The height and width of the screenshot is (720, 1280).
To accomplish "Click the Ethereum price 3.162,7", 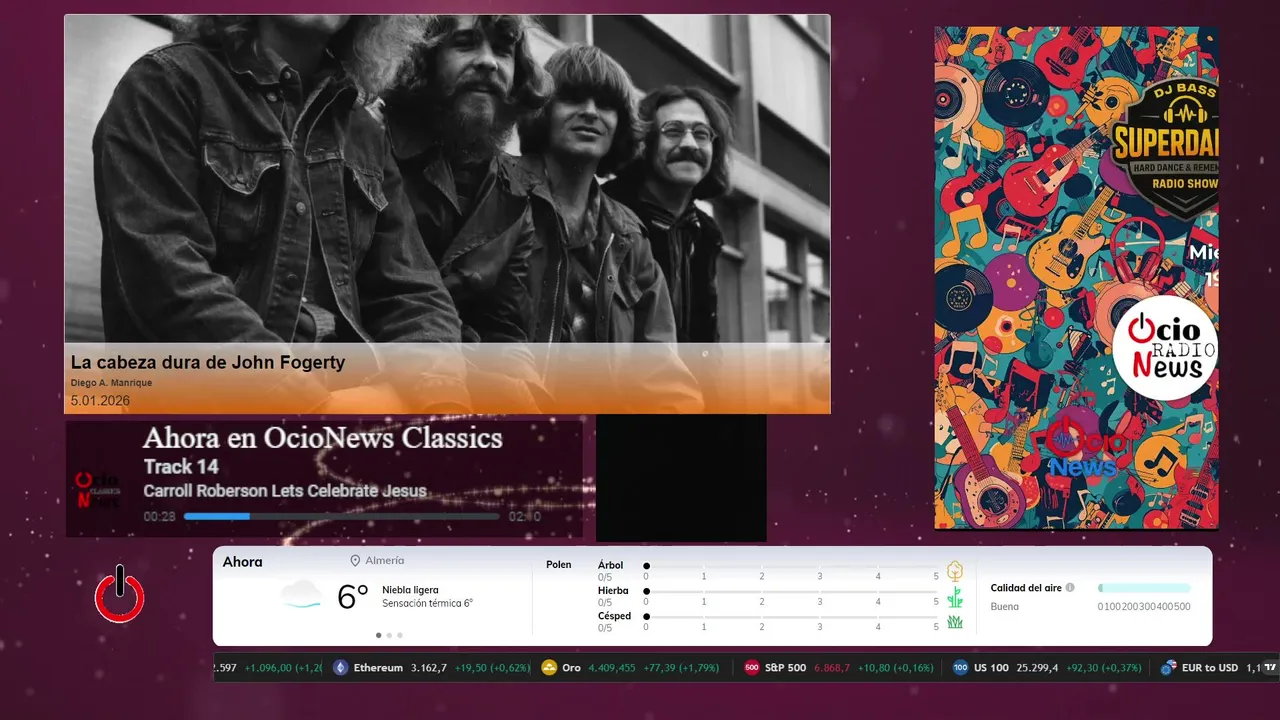I will click(x=429, y=668).
